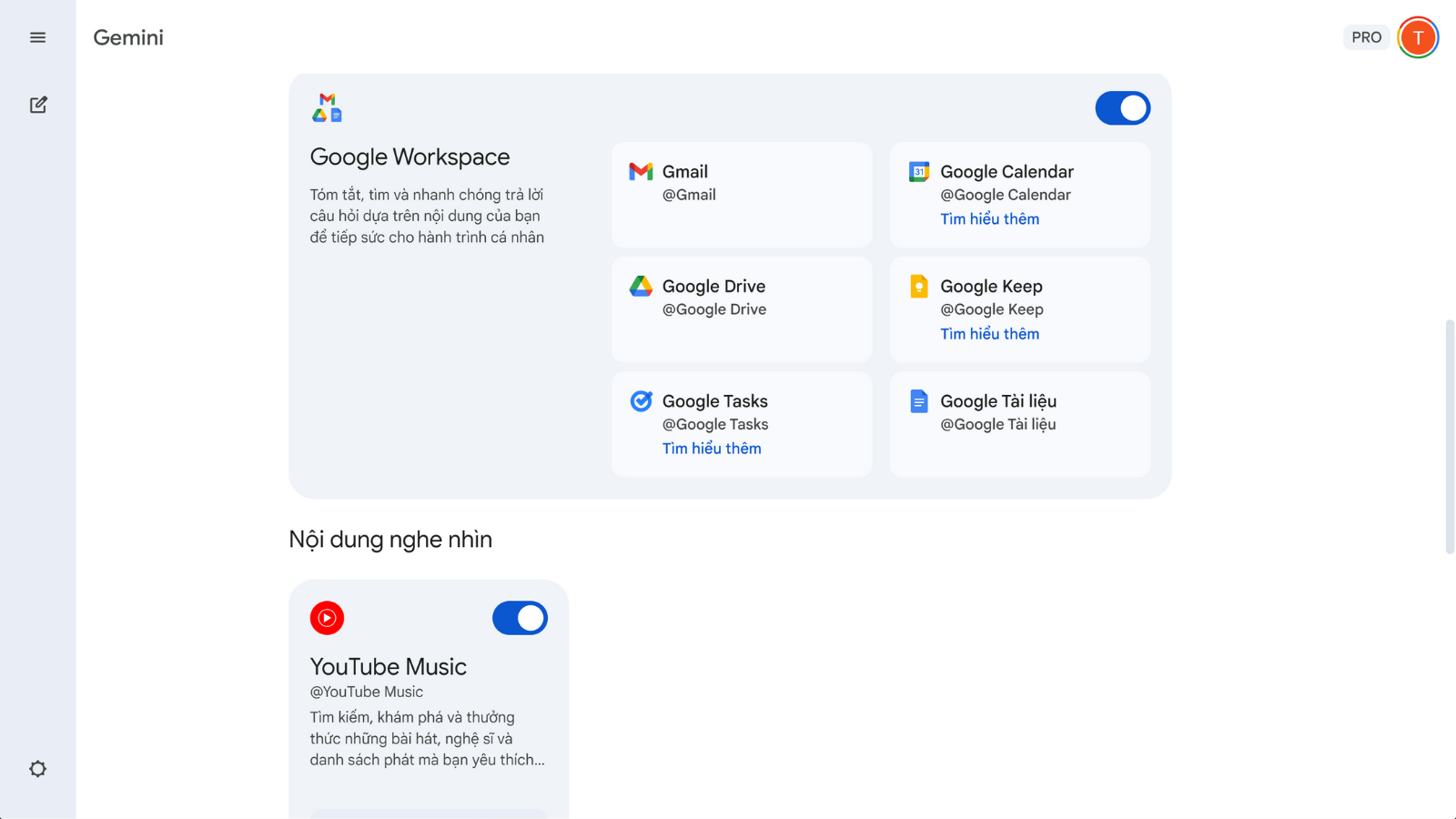The width and height of the screenshot is (1456, 819).
Task: Click the Google Workspace combined logo icon
Action: point(327,107)
